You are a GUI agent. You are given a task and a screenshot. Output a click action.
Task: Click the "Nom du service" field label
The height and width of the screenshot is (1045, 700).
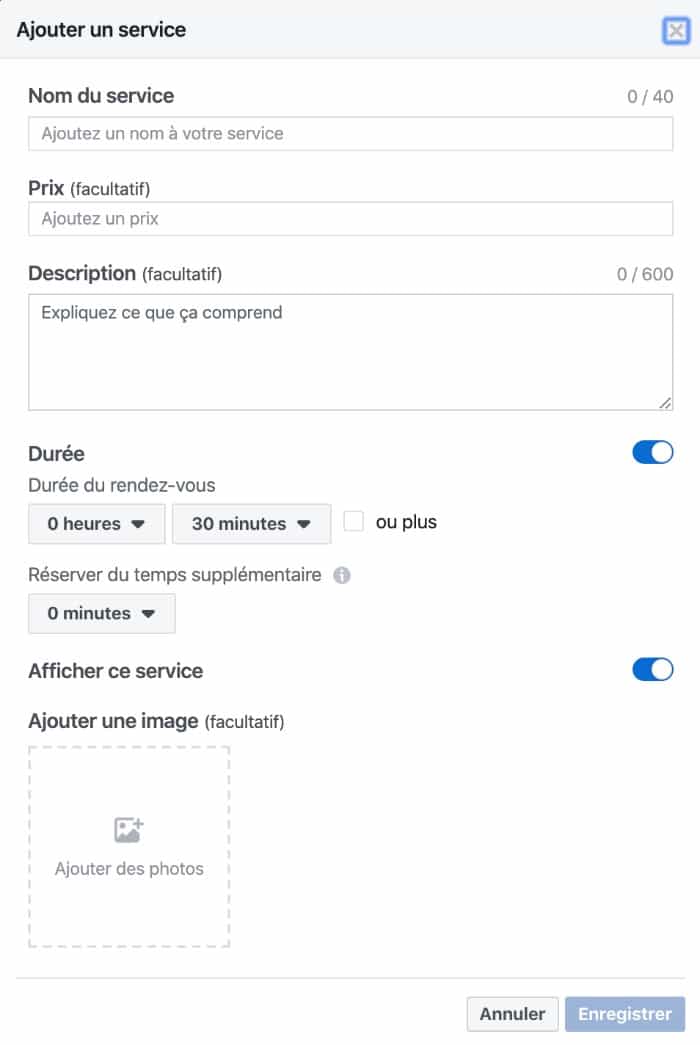click(101, 96)
